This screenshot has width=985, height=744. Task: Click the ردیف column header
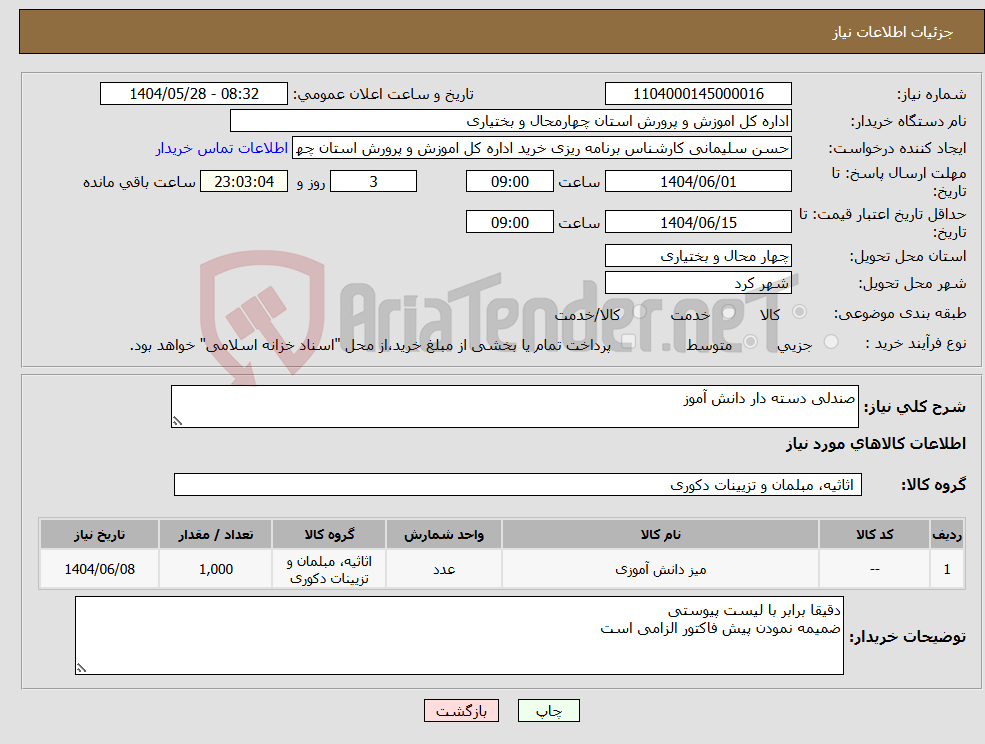947,534
